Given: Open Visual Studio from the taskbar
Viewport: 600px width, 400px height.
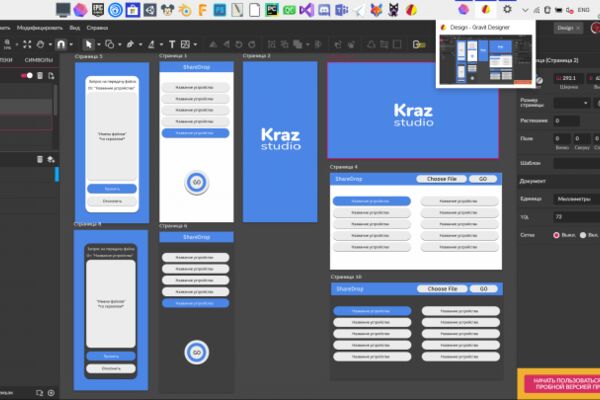Looking at the screenshot, I should pyautogui.click(x=307, y=10).
